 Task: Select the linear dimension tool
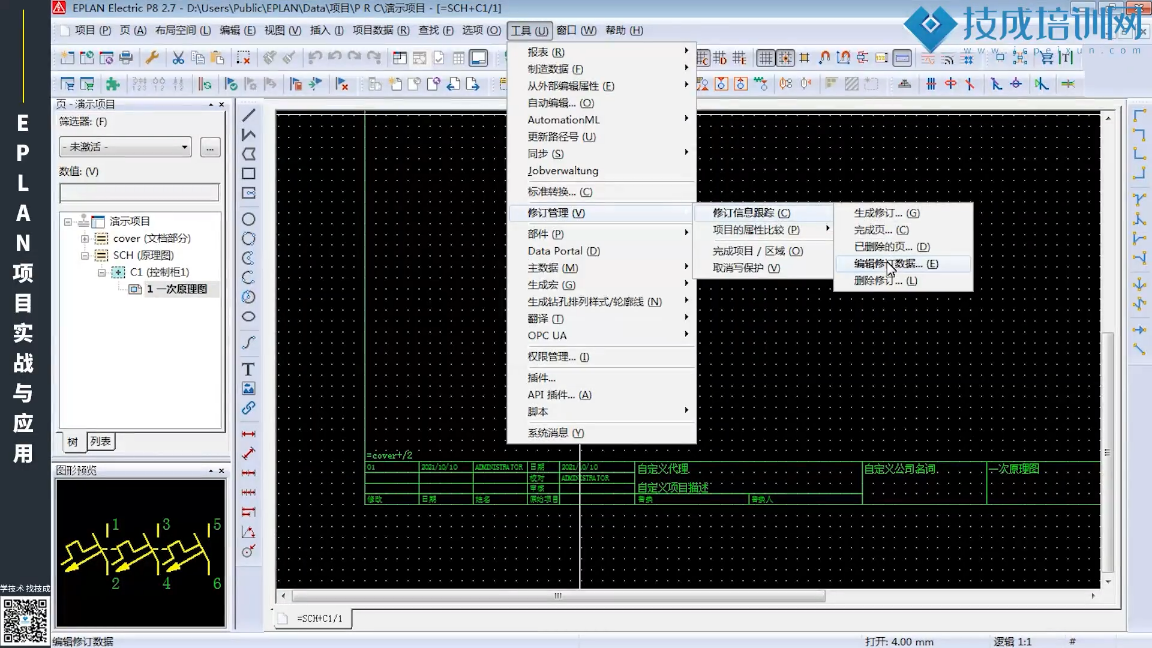click(249, 433)
